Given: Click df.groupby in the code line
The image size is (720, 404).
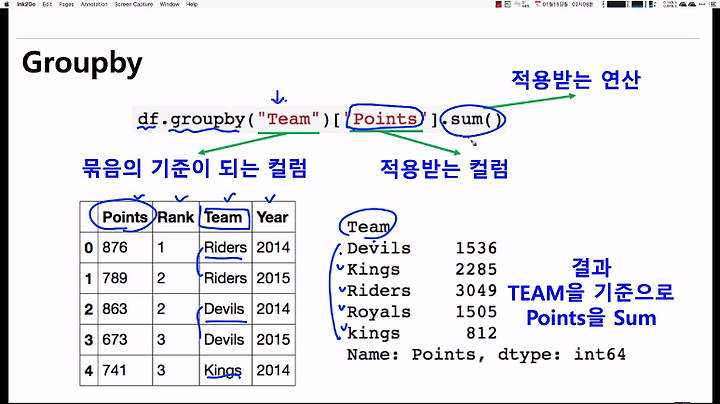Looking at the screenshot, I should click(x=191, y=119).
